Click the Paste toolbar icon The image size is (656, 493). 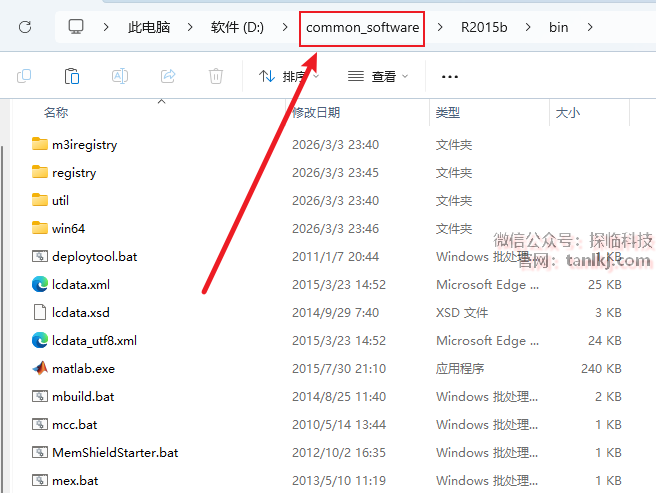click(72, 77)
